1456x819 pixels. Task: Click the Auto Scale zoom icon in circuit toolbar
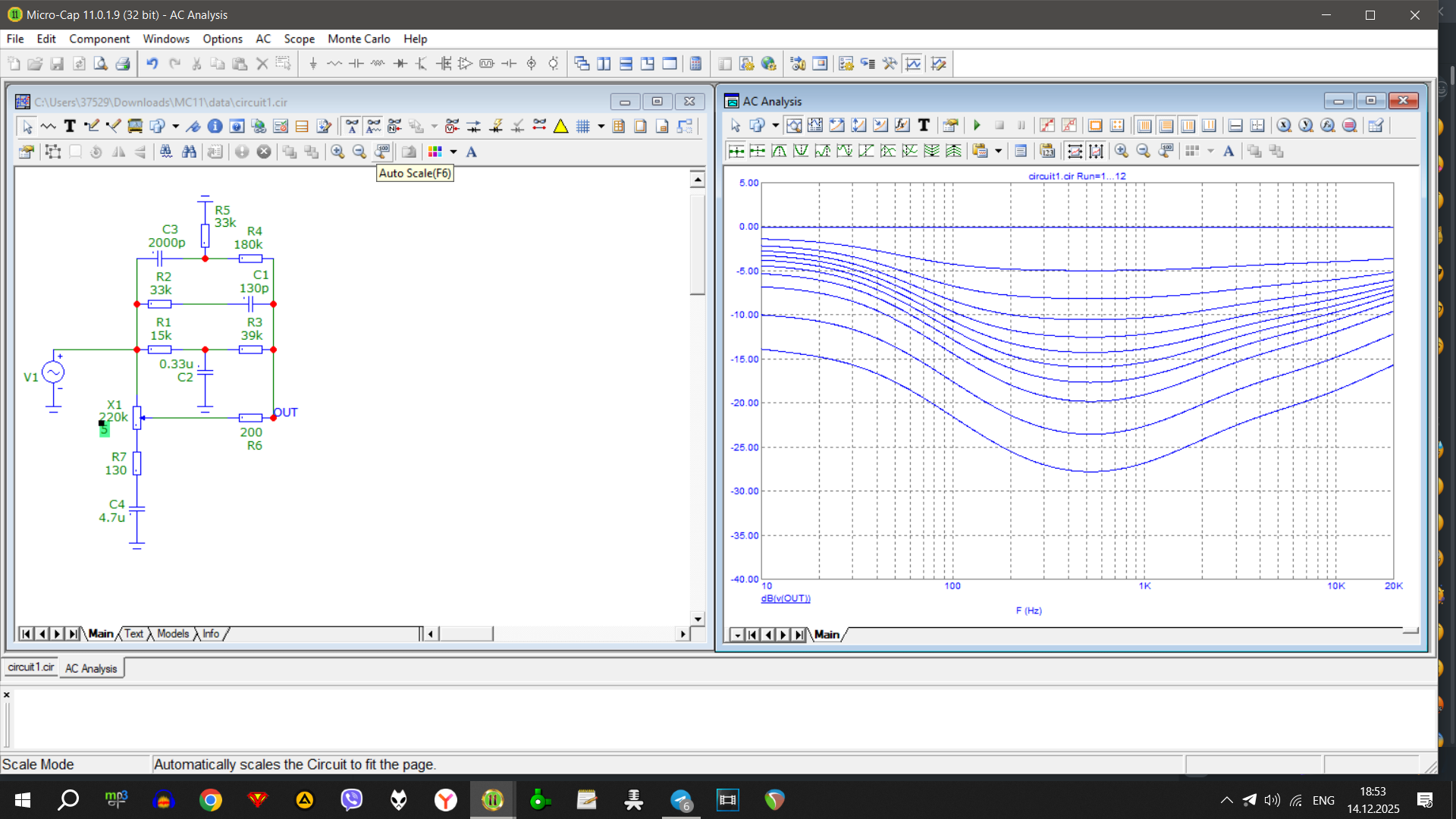382,152
